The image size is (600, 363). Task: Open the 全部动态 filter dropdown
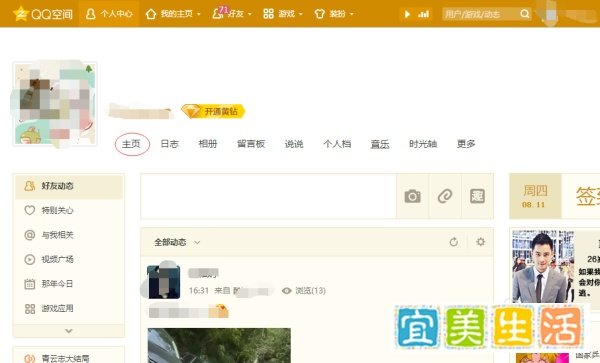[177, 243]
